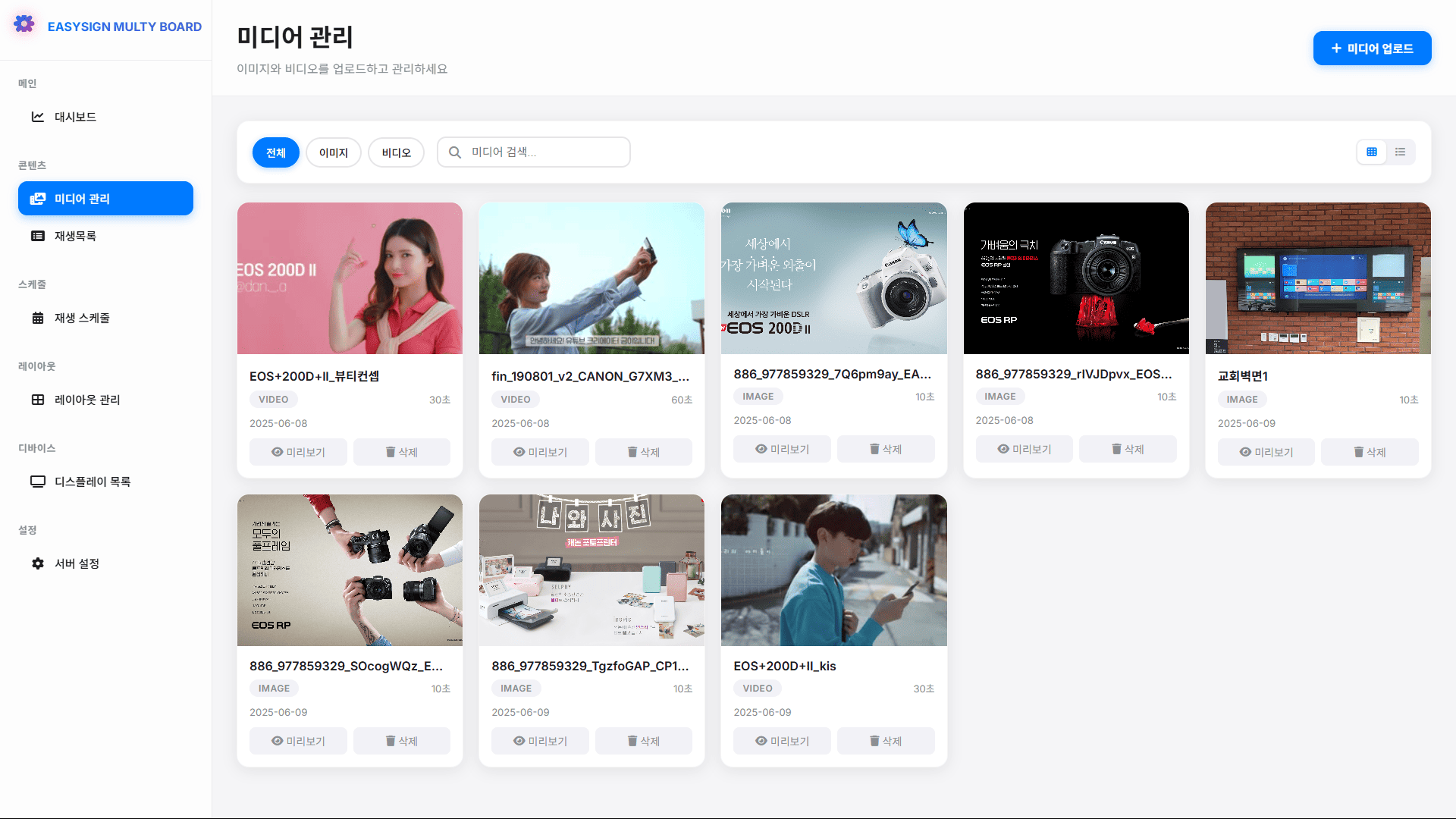Viewport: 1456px width, 819px height.
Task: Select the 전체 filter pill
Action: [275, 152]
